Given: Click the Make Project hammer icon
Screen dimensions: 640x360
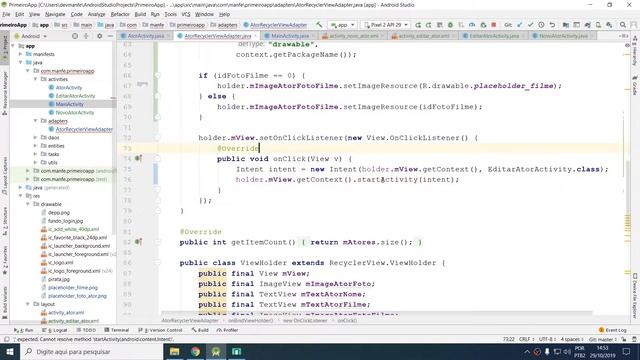Looking at the screenshot, I should click(319, 25).
